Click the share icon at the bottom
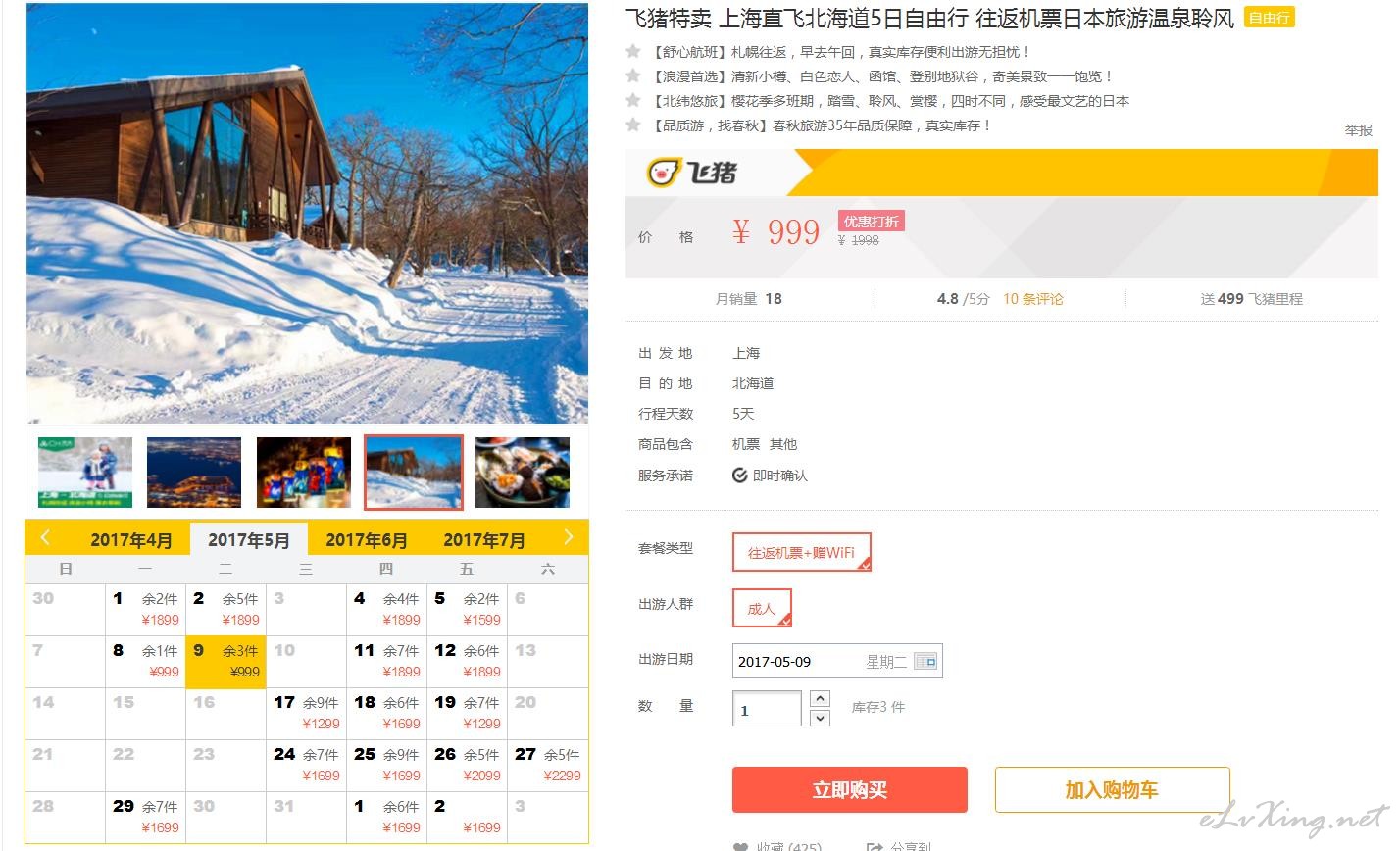This screenshot has height=851, width=1400. tap(875, 845)
